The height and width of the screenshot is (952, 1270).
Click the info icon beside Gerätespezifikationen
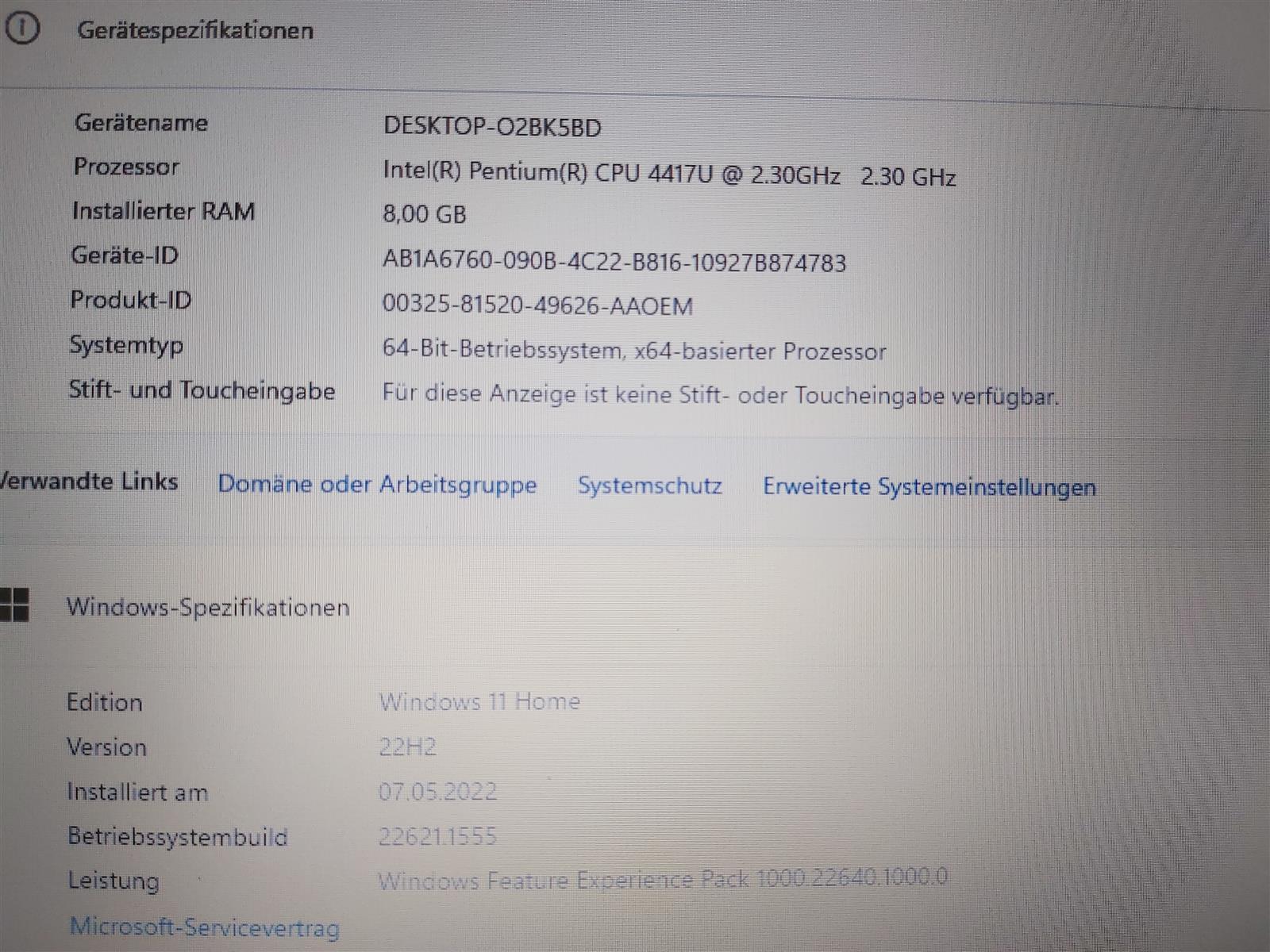pos(21,29)
